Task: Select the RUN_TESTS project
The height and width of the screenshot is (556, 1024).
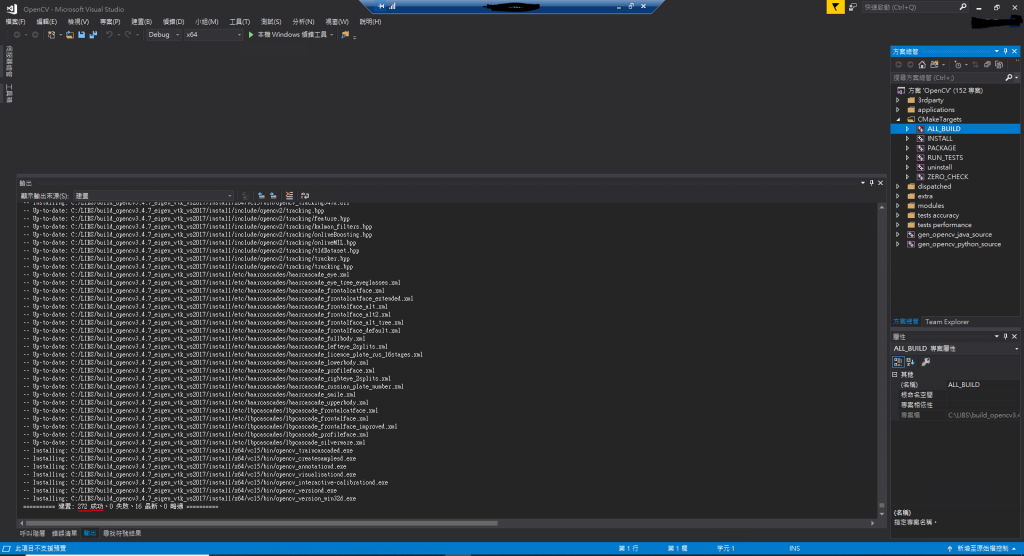Action: (x=945, y=157)
